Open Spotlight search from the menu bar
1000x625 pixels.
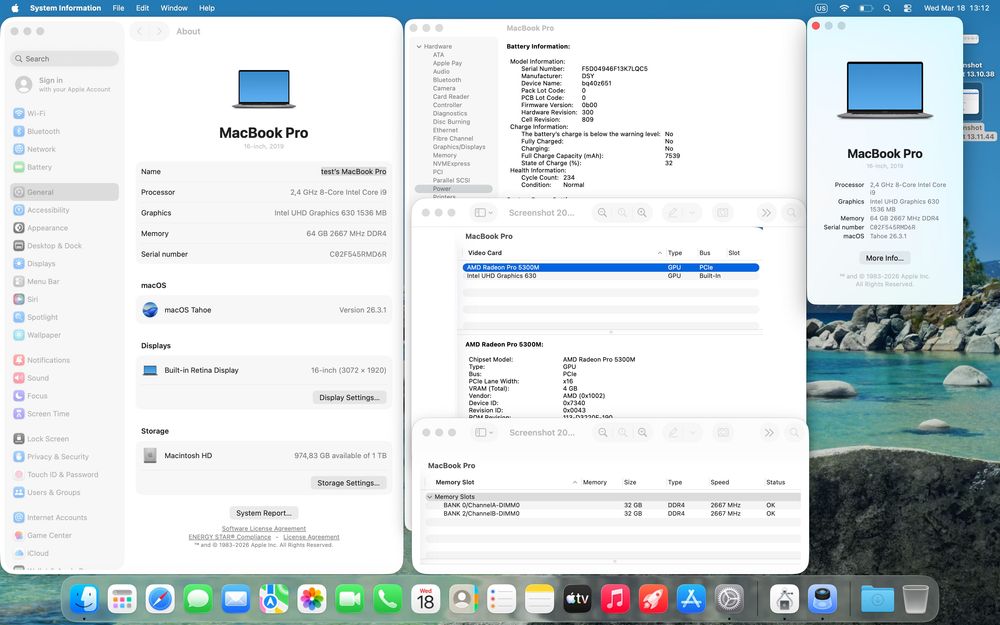pos(887,8)
